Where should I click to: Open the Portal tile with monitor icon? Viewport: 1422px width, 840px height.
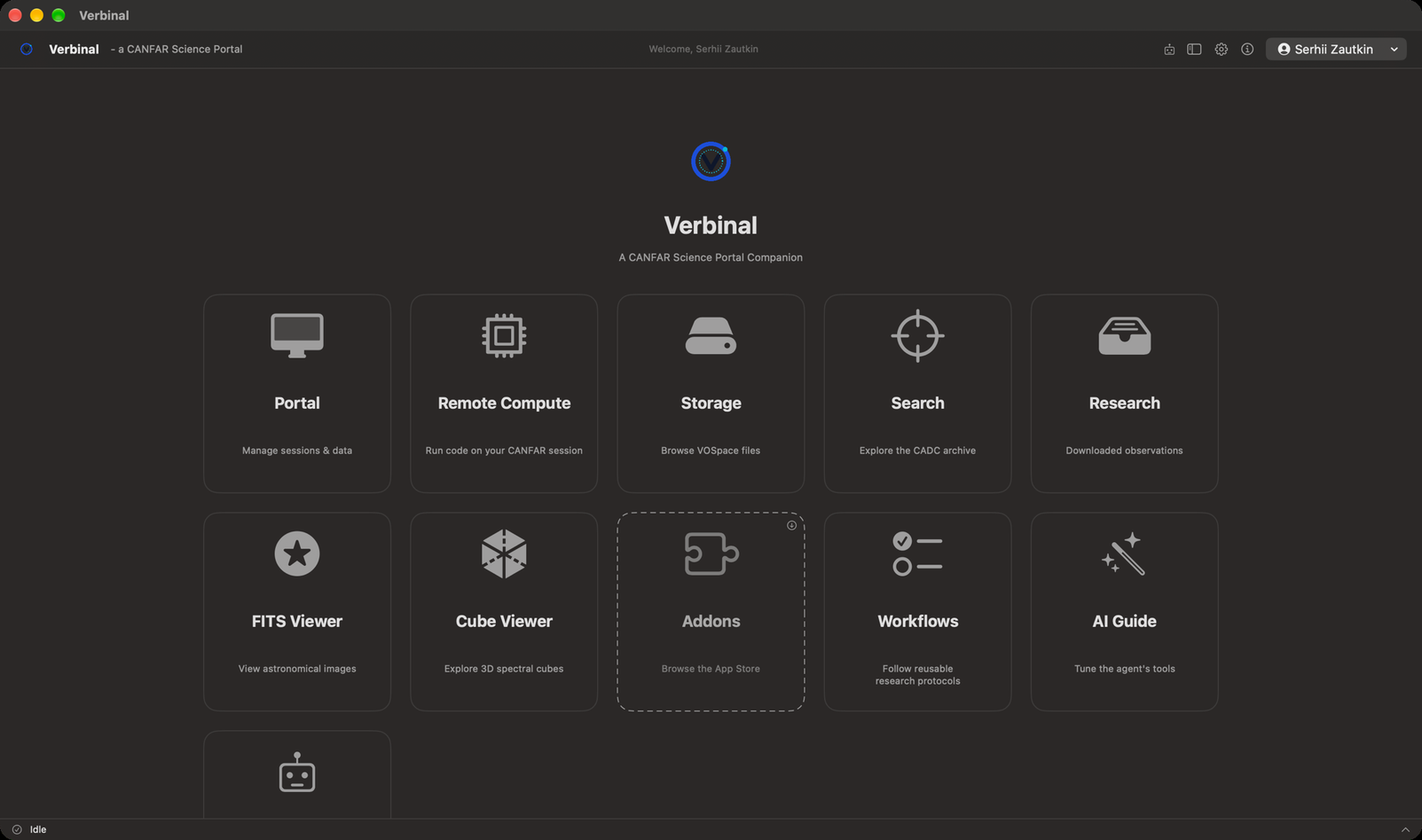pyautogui.click(x=297, y=393)
